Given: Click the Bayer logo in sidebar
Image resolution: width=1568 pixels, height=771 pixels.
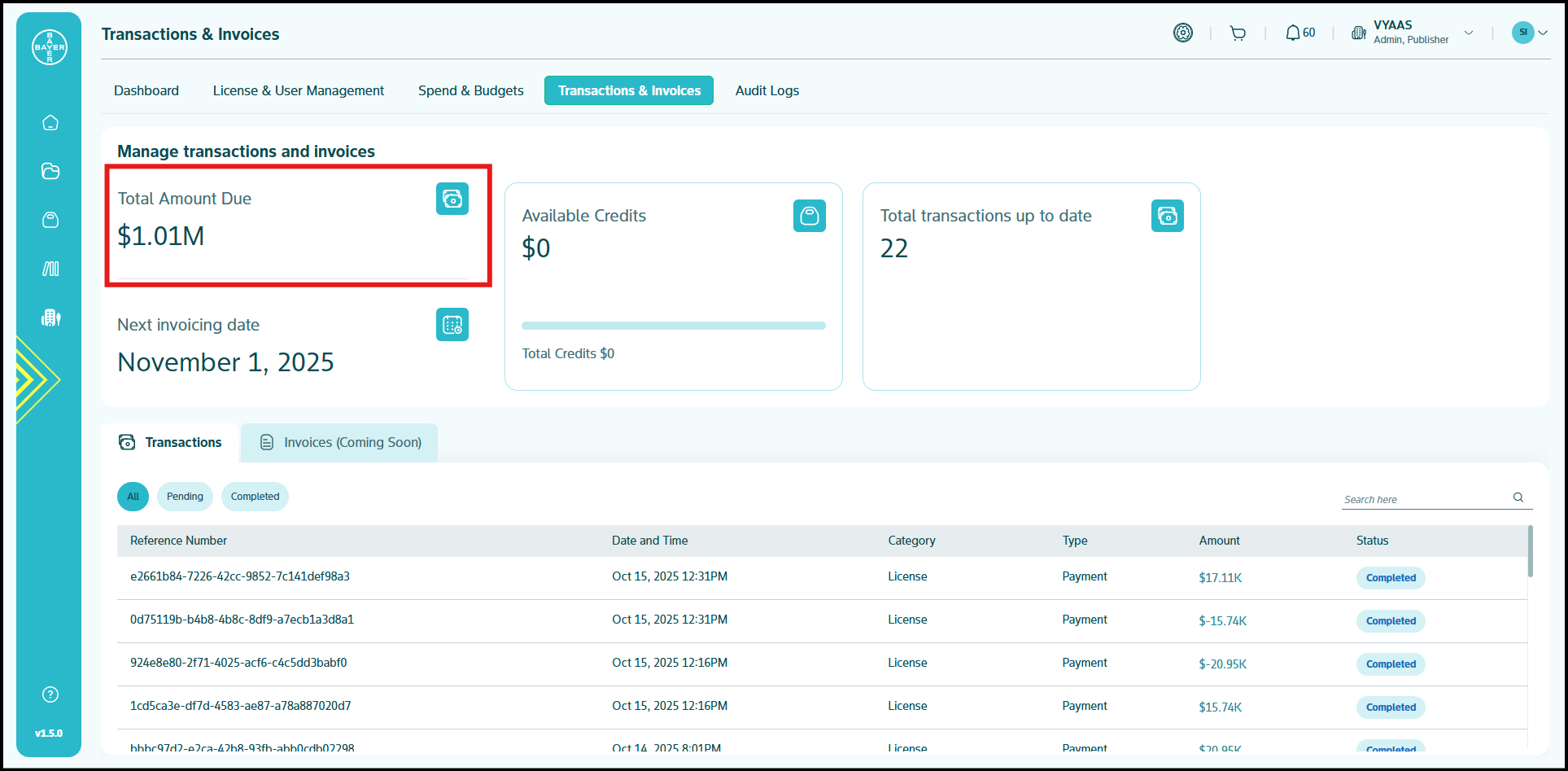Looking at the screenshot, I should (x=50, y=47).
